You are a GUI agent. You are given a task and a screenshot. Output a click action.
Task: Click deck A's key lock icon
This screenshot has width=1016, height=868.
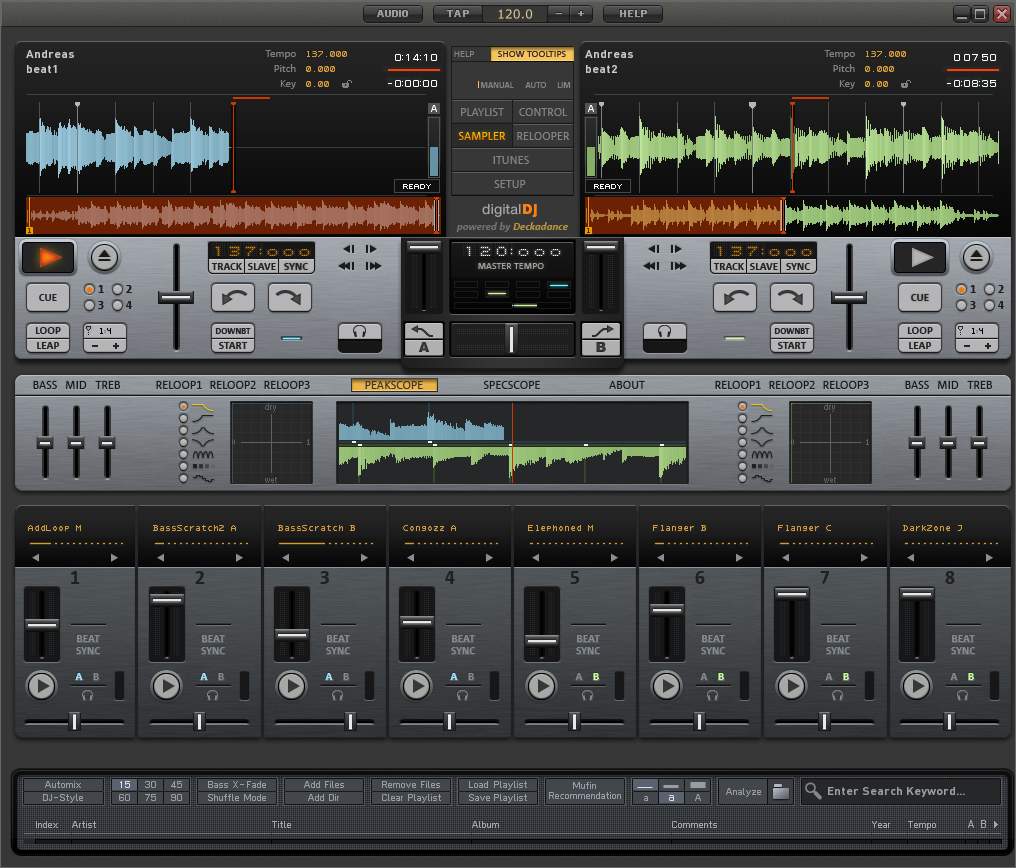[347, 84]
